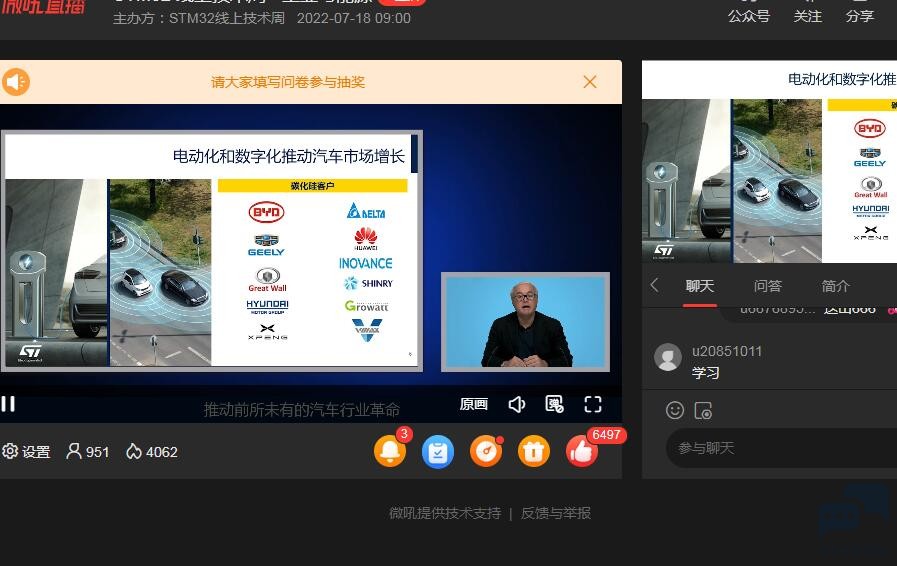This screenshot has height=566, width=897.
Task: Give a thumbs-up like (6497)
Action: click(582, 452)
